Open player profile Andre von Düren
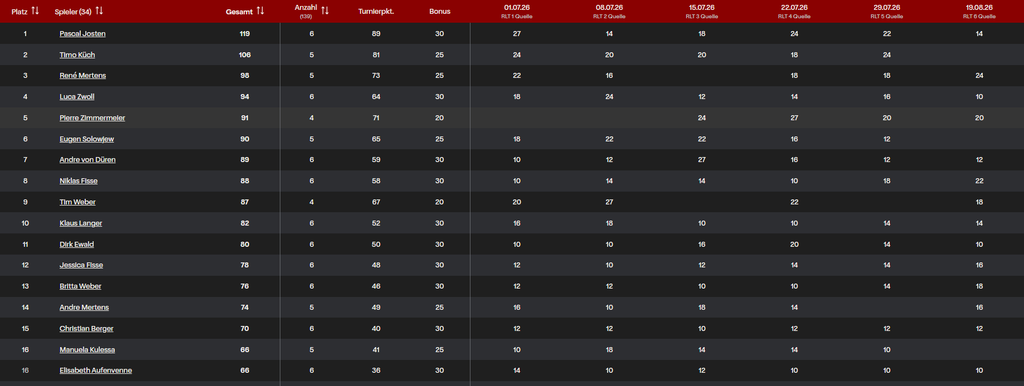This screenshot has height=386, width=1024. (x=88, y=160)
